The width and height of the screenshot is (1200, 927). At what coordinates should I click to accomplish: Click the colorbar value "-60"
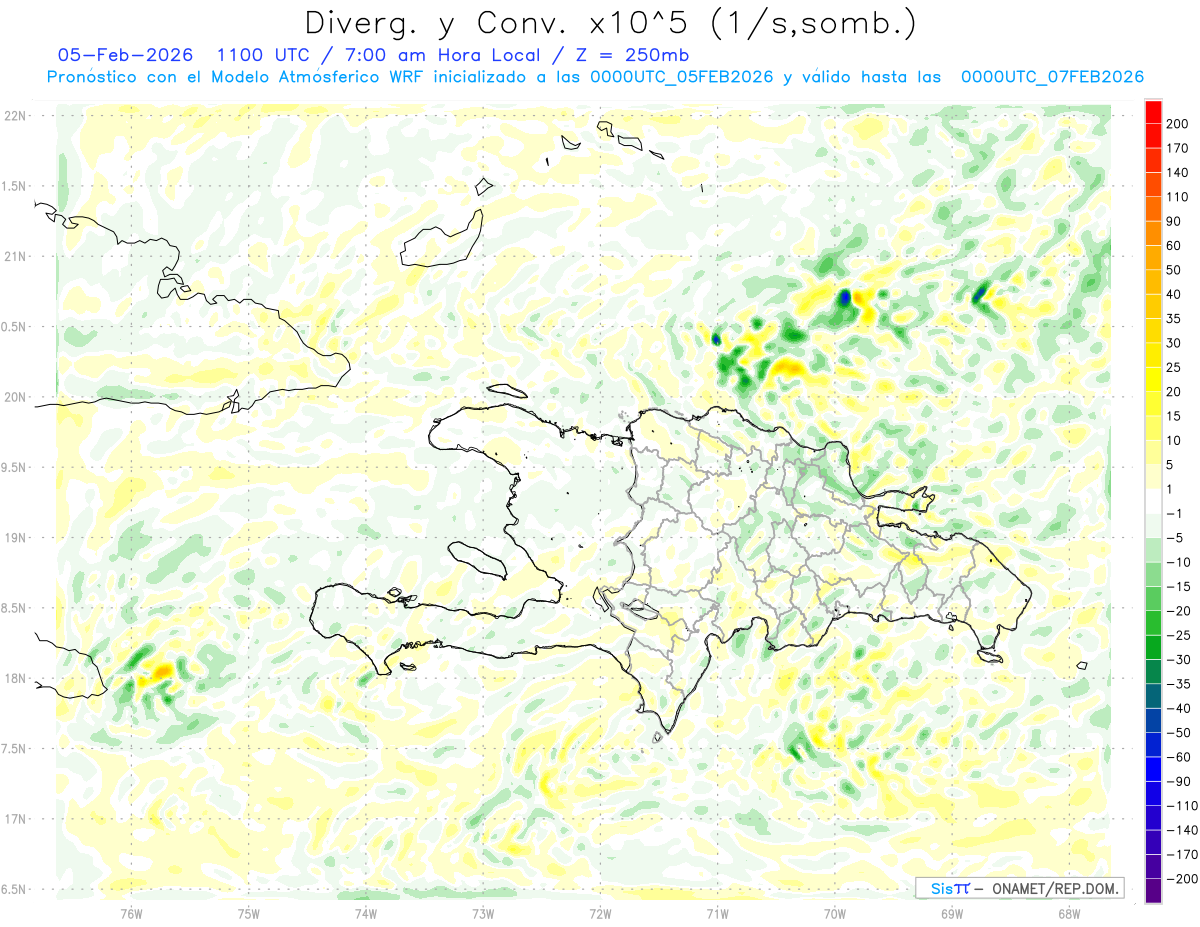tap(1181, 756)
